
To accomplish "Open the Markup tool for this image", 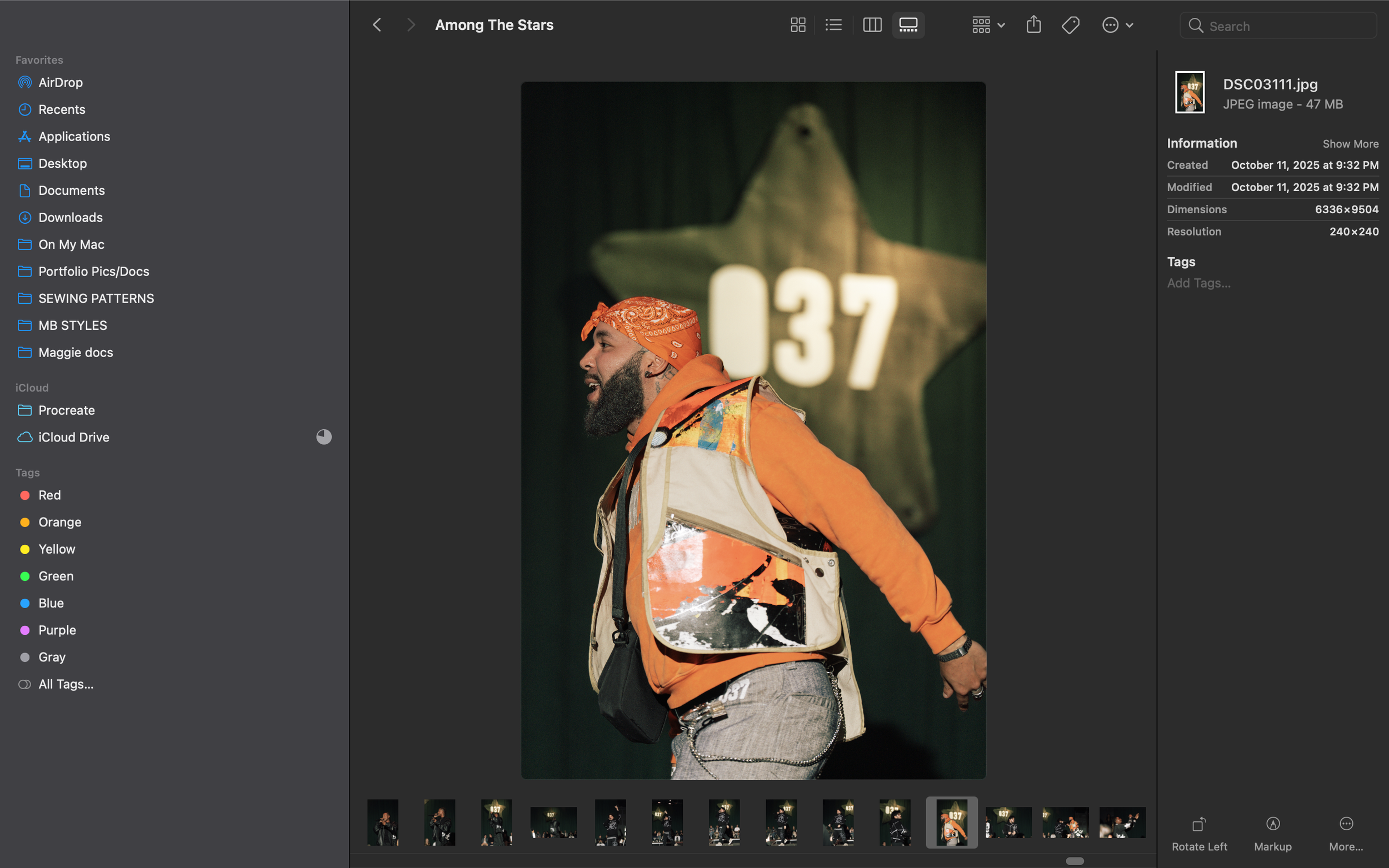I will click(1272, 831).
